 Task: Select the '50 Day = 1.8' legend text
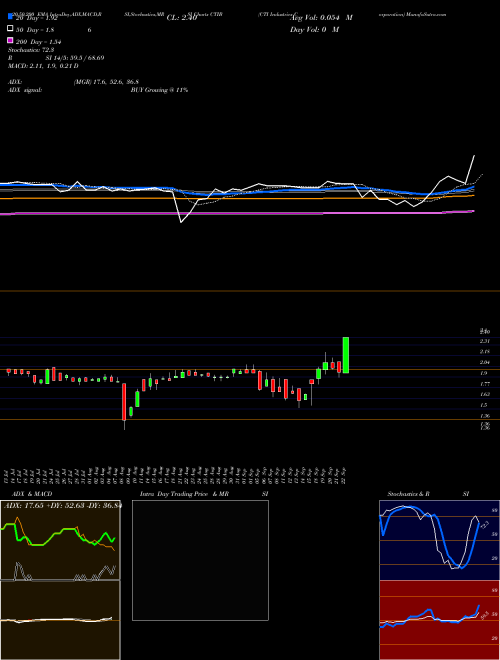(x=35, y=30)
